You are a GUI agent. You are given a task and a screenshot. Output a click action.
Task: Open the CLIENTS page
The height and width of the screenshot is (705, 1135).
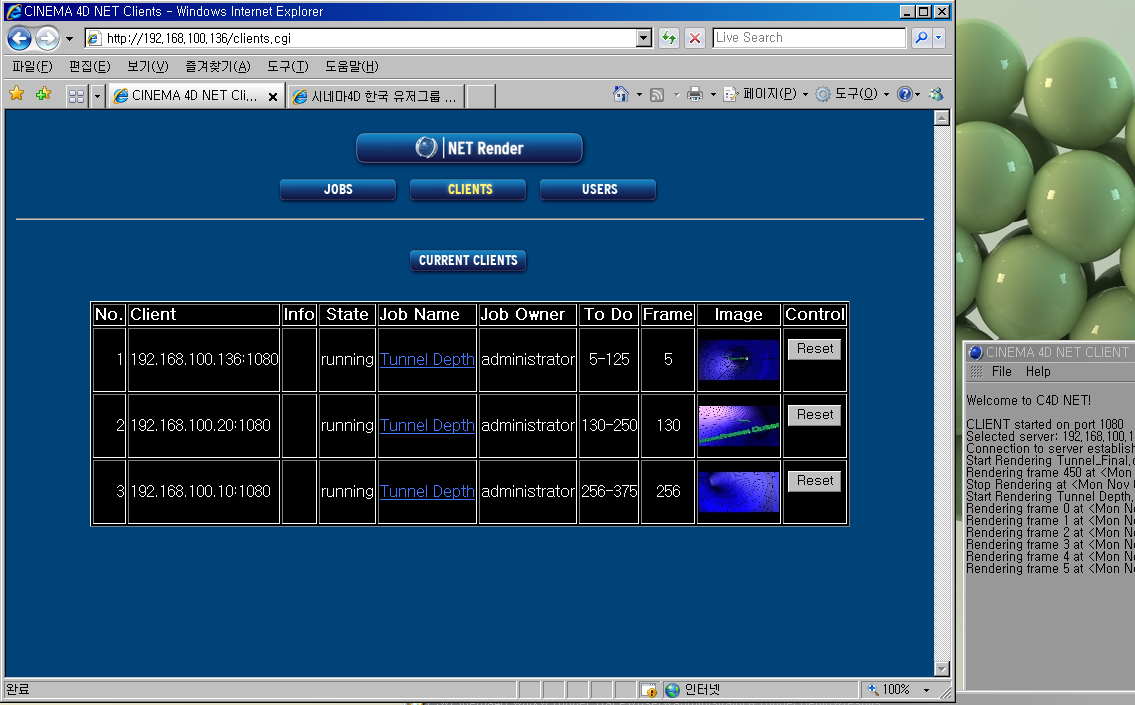tap(468, 190)
